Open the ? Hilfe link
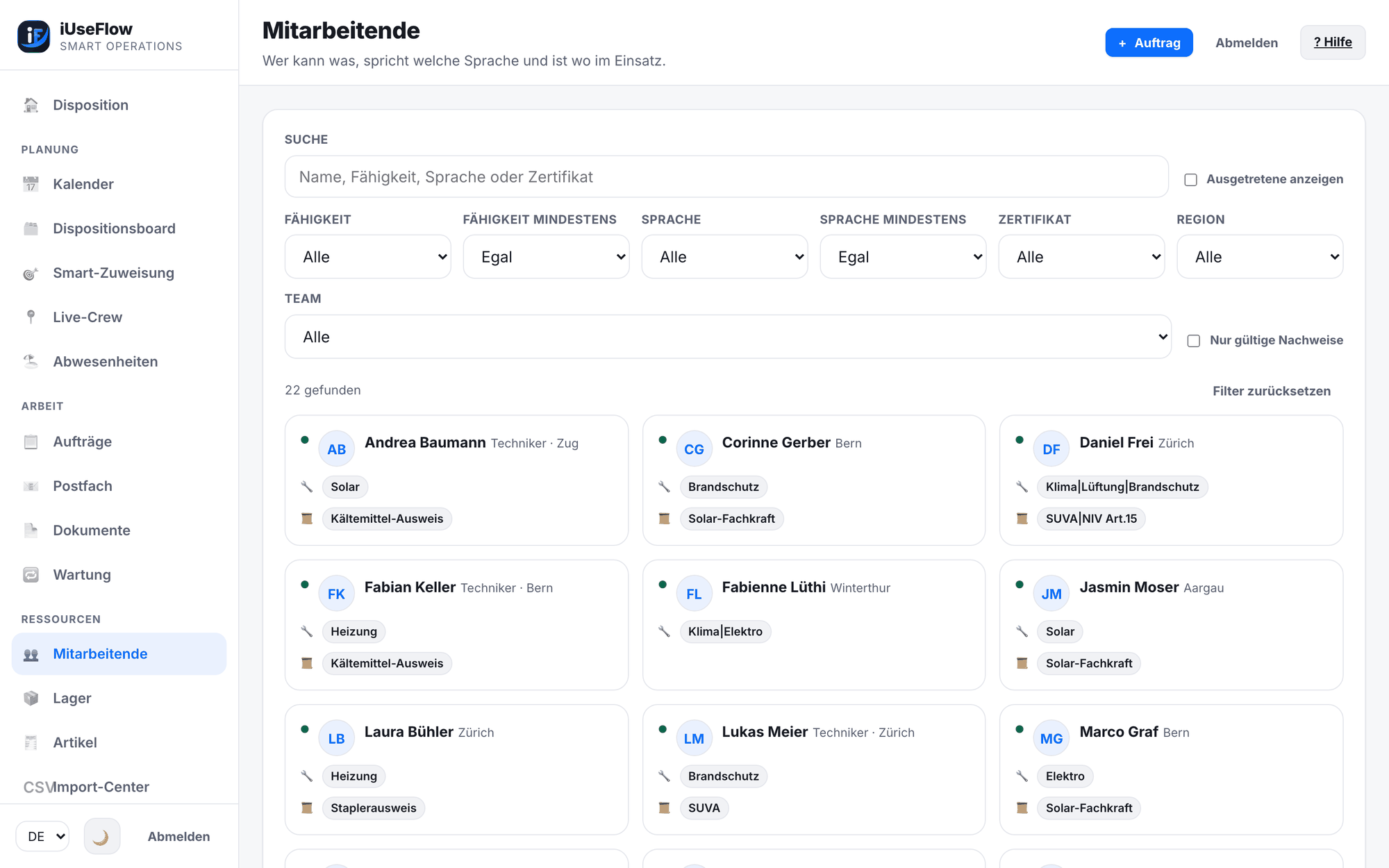1389x868 pixels. pyautogui.click(x=1333, y=42)
